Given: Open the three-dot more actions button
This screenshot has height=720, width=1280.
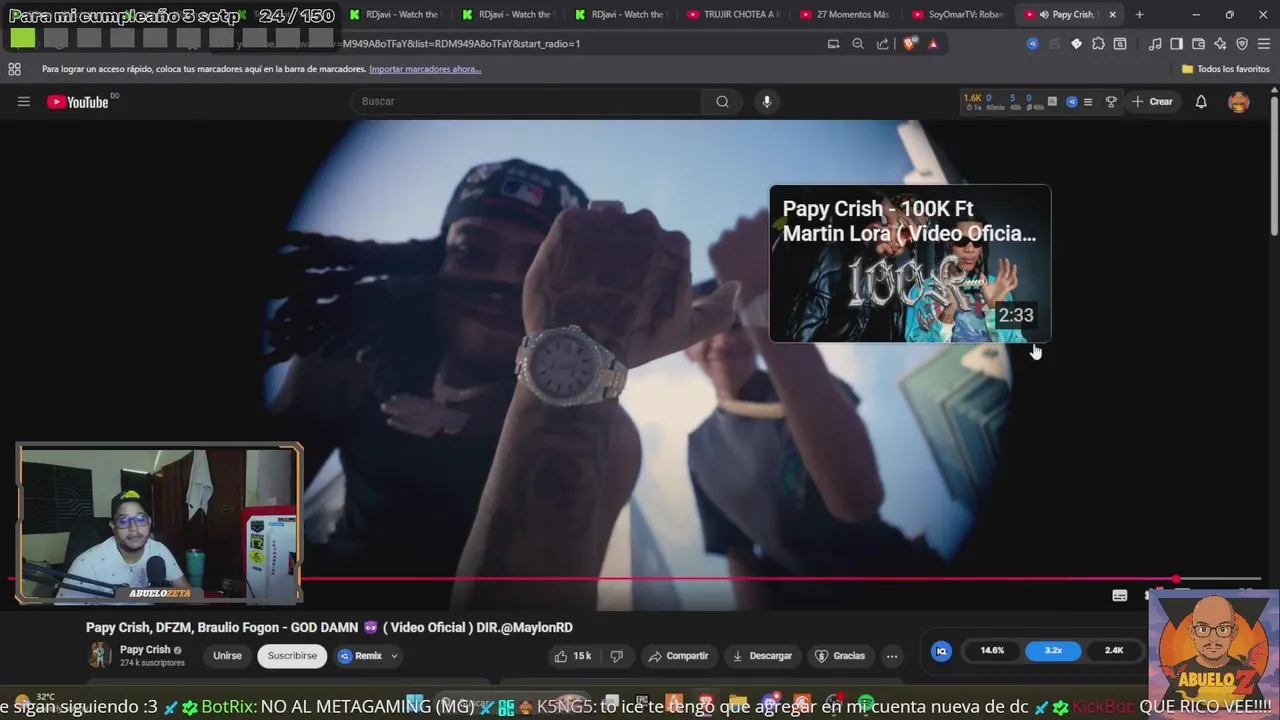Looking at the screenshot, I should (892, 656).
